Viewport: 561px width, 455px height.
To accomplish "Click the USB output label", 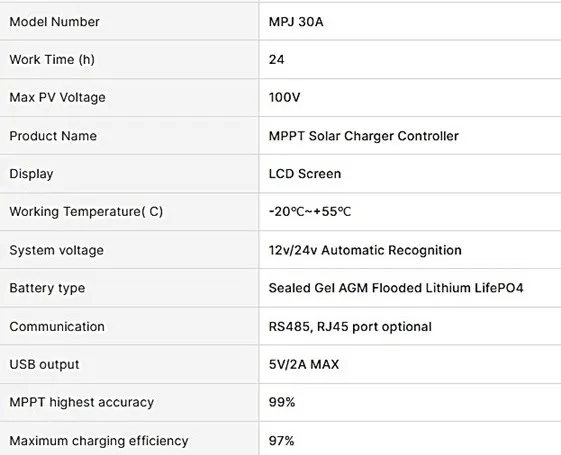I will 44,365.
